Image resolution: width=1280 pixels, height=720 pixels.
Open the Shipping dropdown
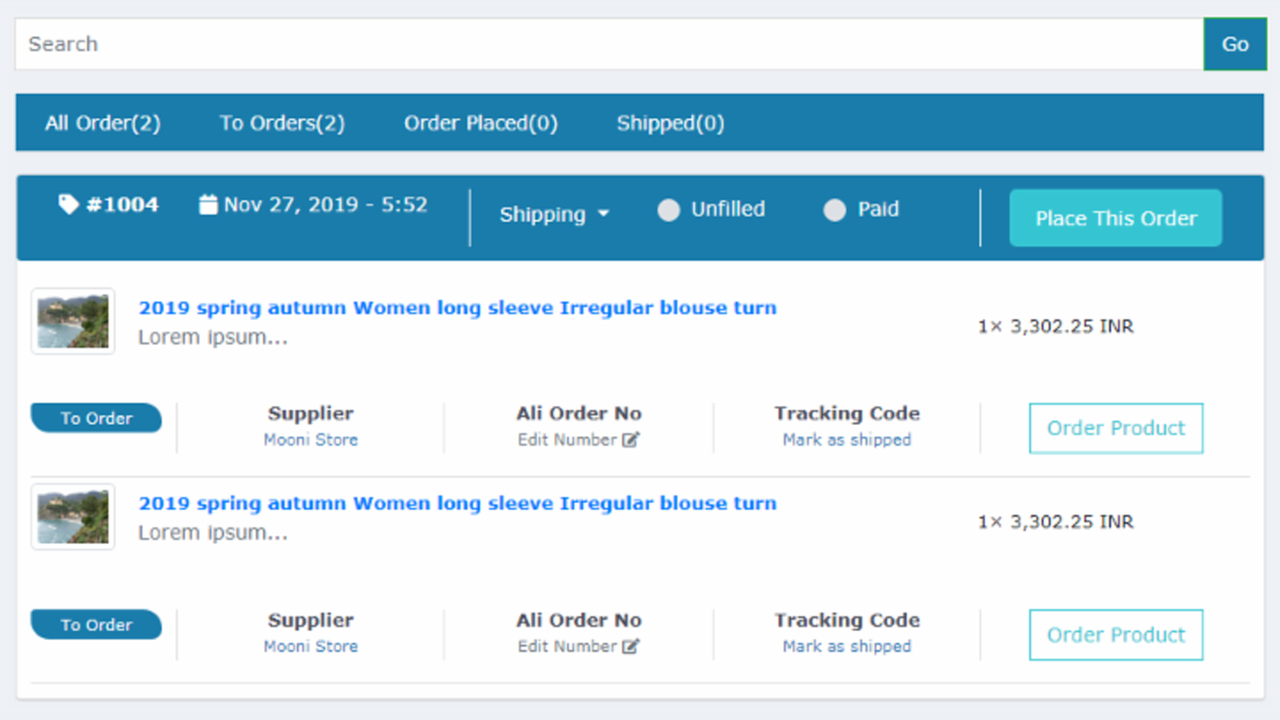point(554,214)
